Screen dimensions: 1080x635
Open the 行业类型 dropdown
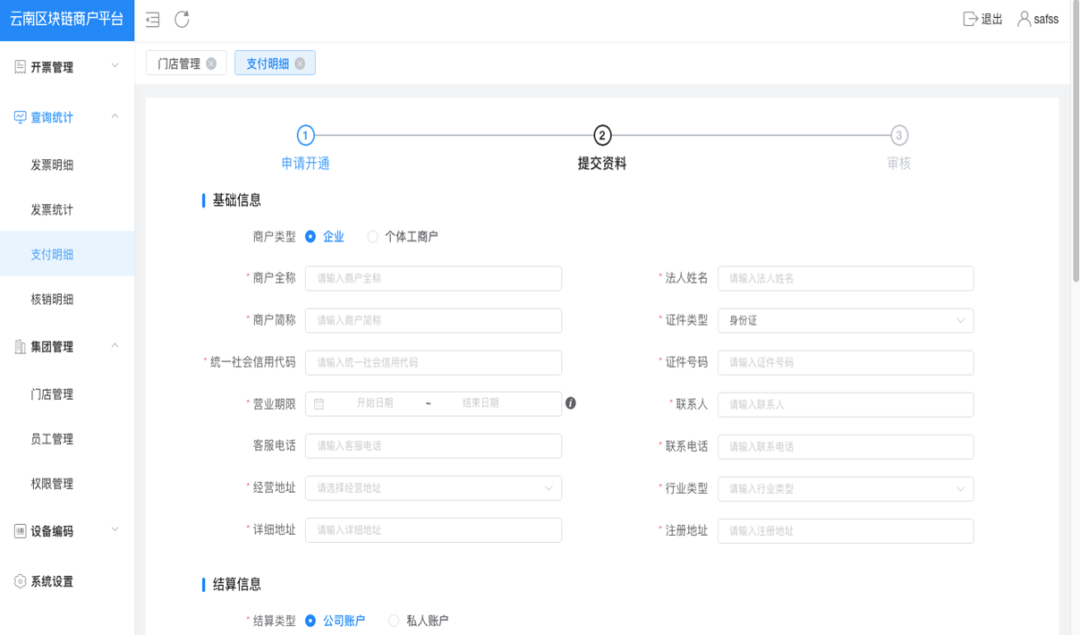(845, 488)
